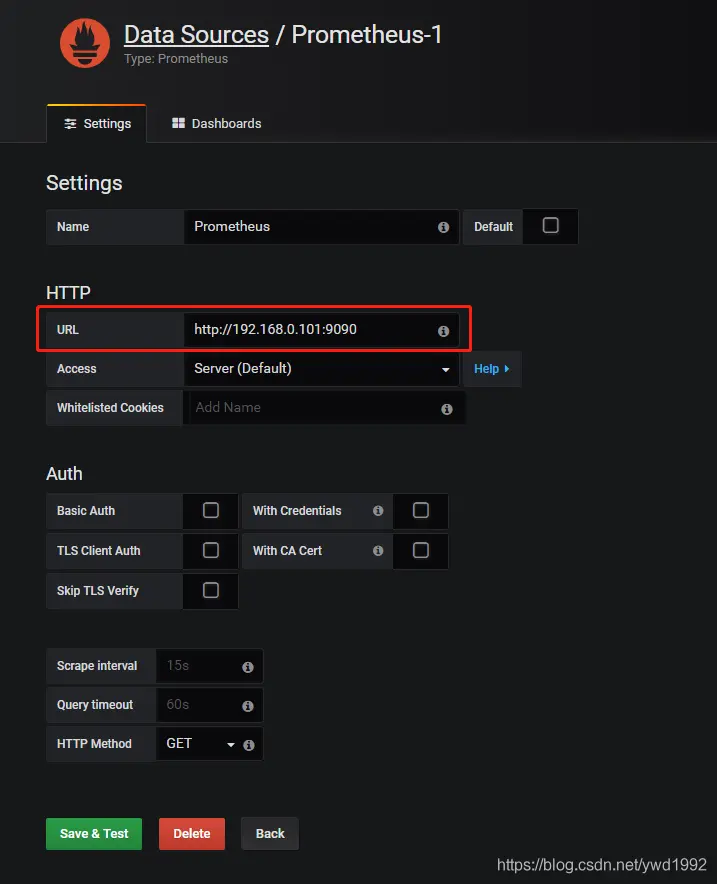Enable the With CA Cert checkbox
Viewport: 717px width, 884px height.
[x=421, y=550]
